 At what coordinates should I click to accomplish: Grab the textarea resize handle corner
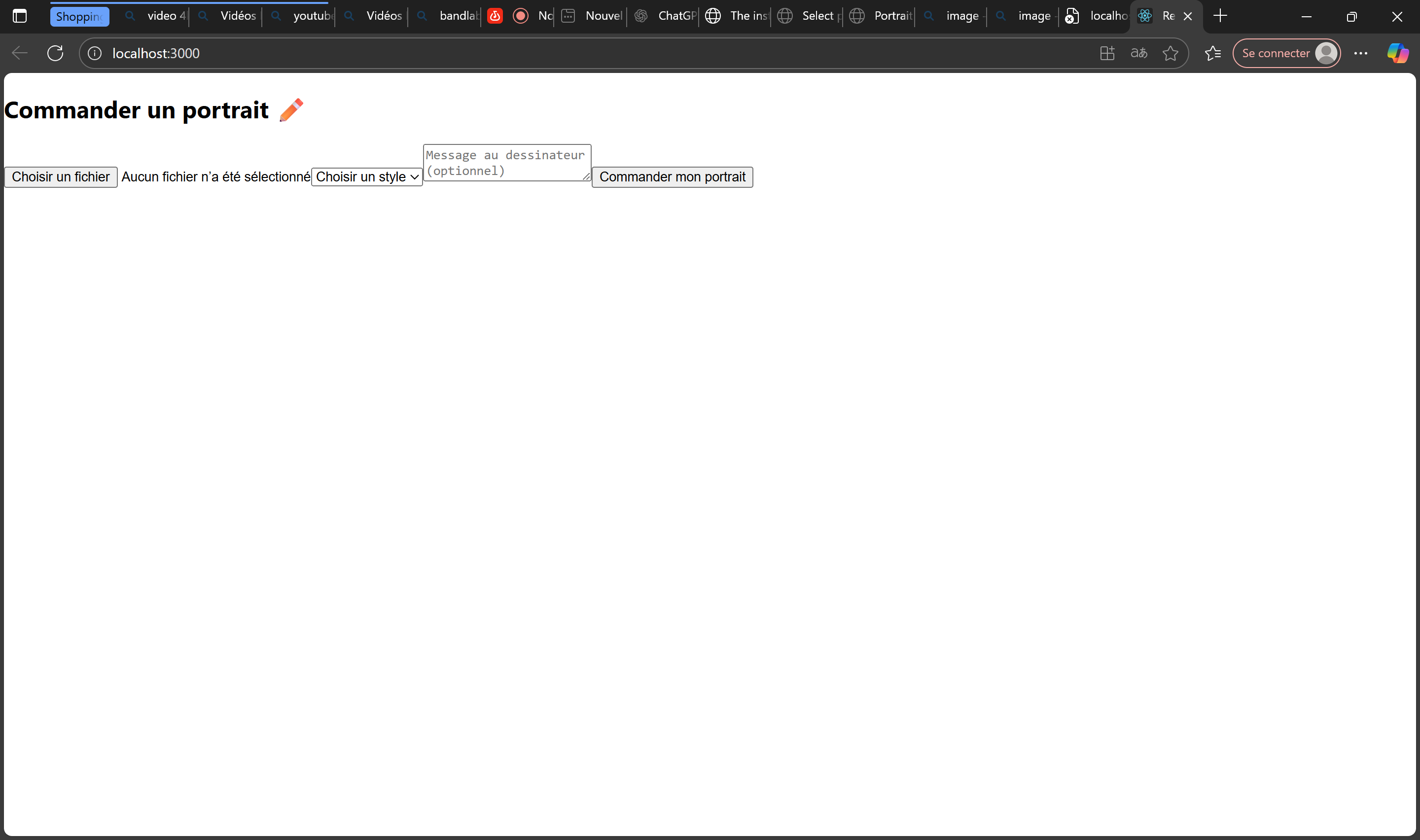pos(586,176)
